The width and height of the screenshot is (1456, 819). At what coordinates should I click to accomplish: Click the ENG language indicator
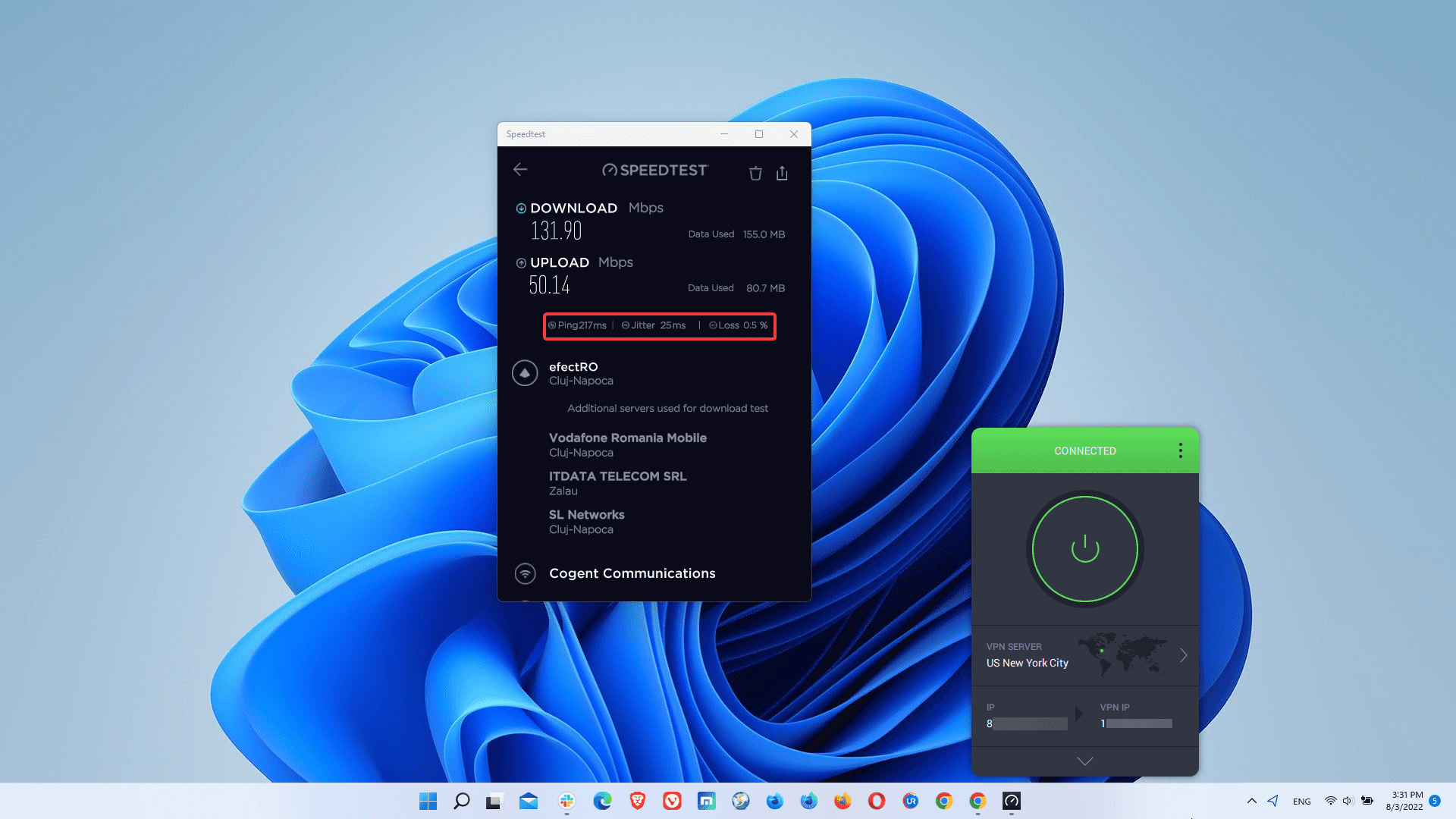click(x=1301, y=802)
